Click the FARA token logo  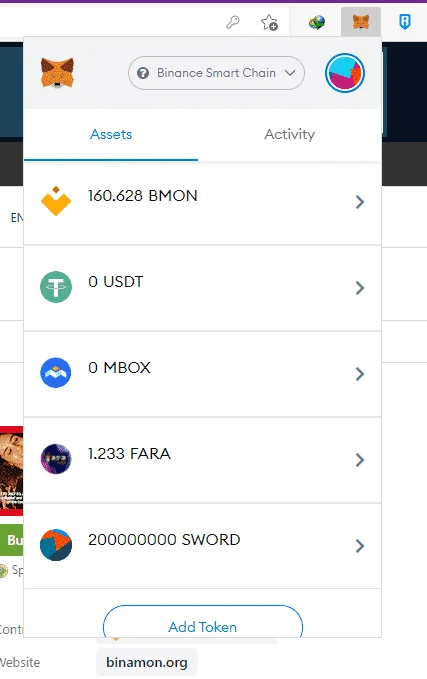pyautogui.click(x=56, y=459)
